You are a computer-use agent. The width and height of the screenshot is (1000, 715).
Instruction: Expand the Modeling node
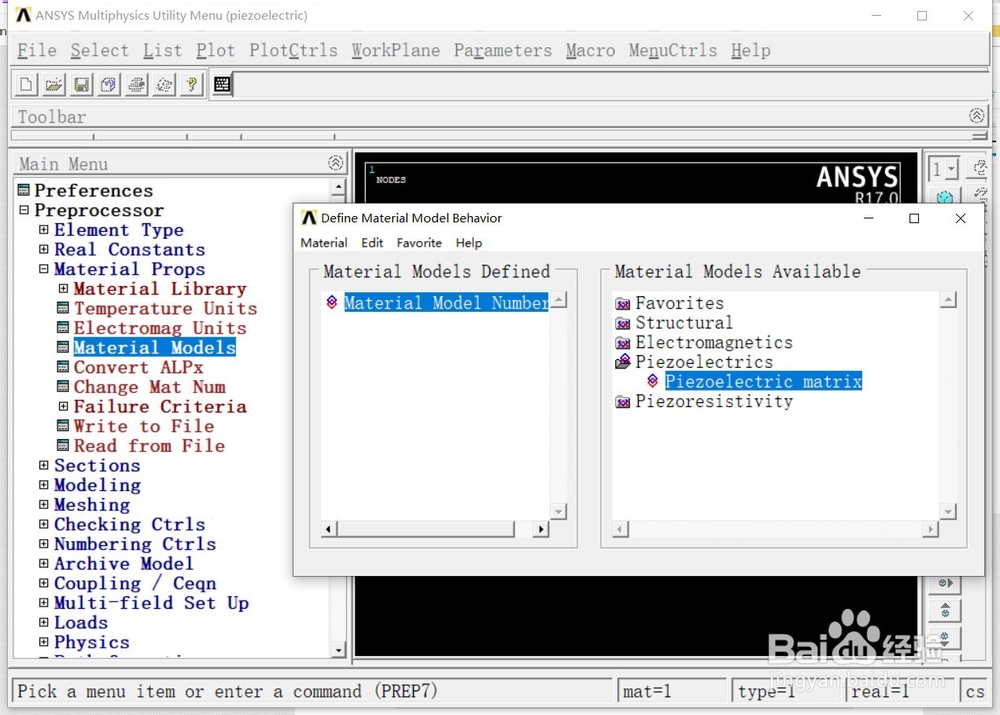click(43, 485)
